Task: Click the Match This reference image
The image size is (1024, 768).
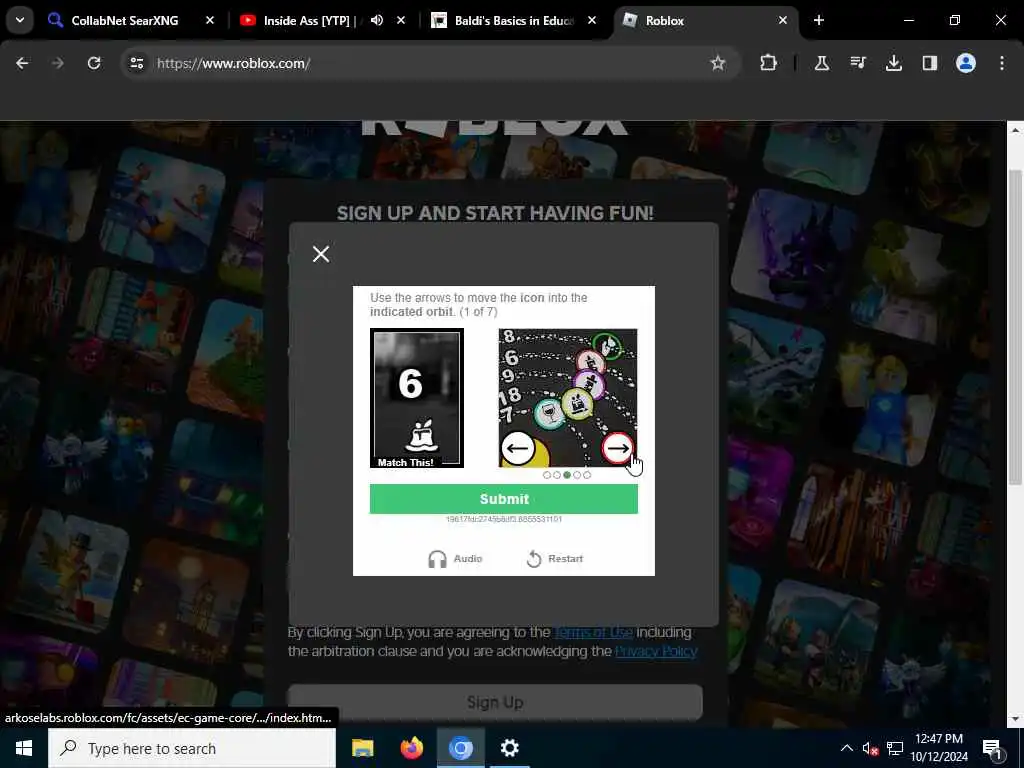Action: click(x=417, y=398)
